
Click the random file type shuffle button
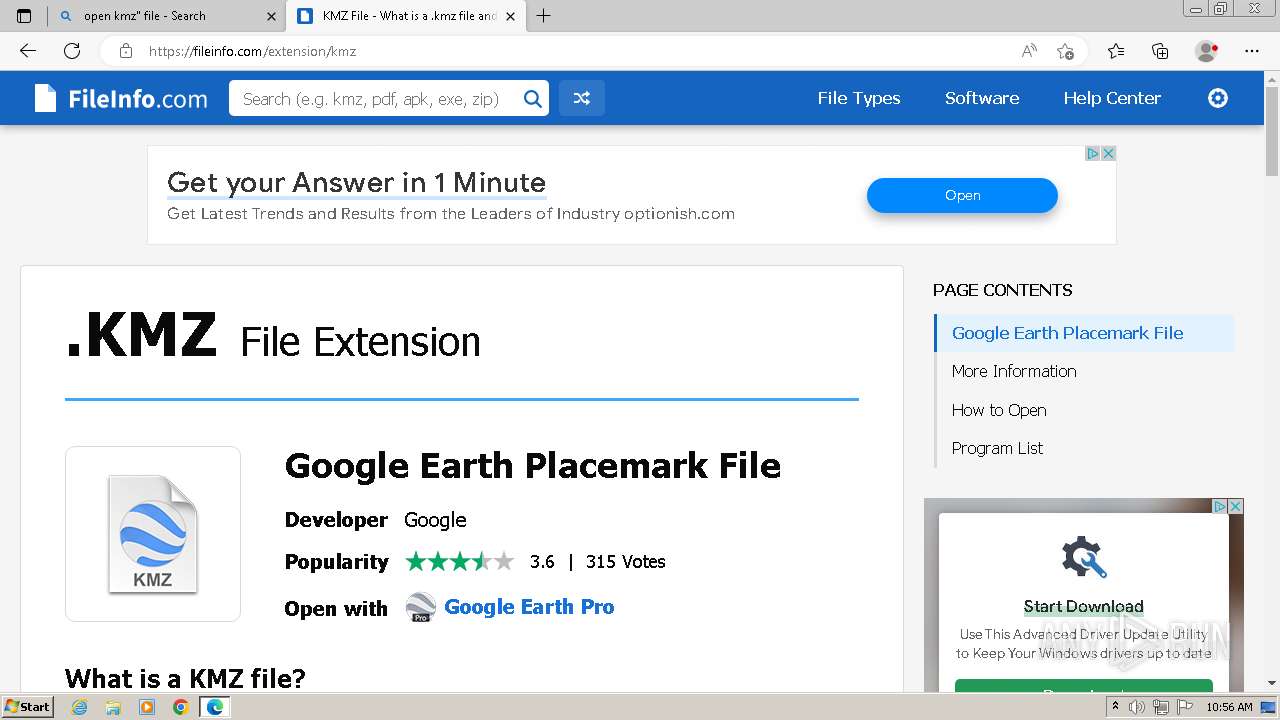pos(582,98)
